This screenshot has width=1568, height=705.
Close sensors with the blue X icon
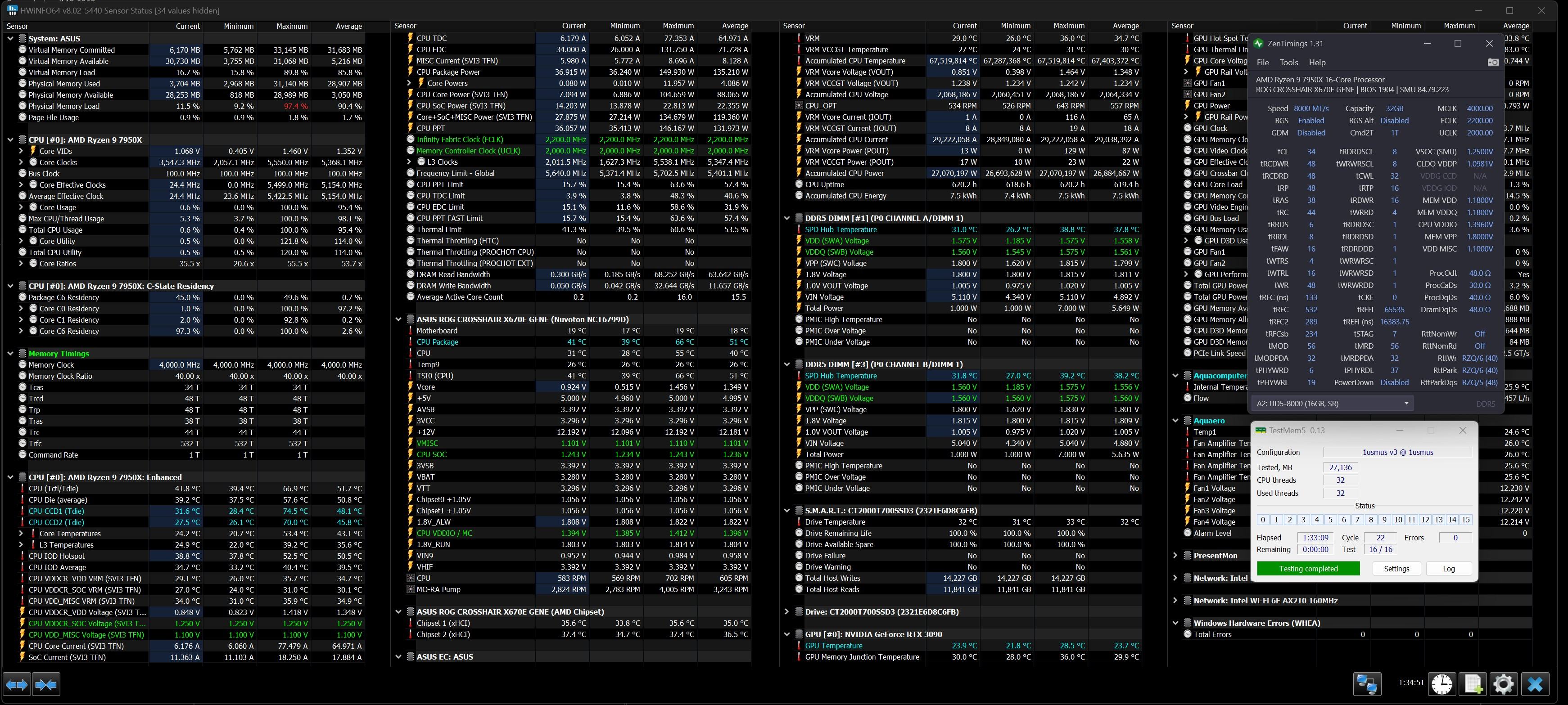[x=1535, y=684]
